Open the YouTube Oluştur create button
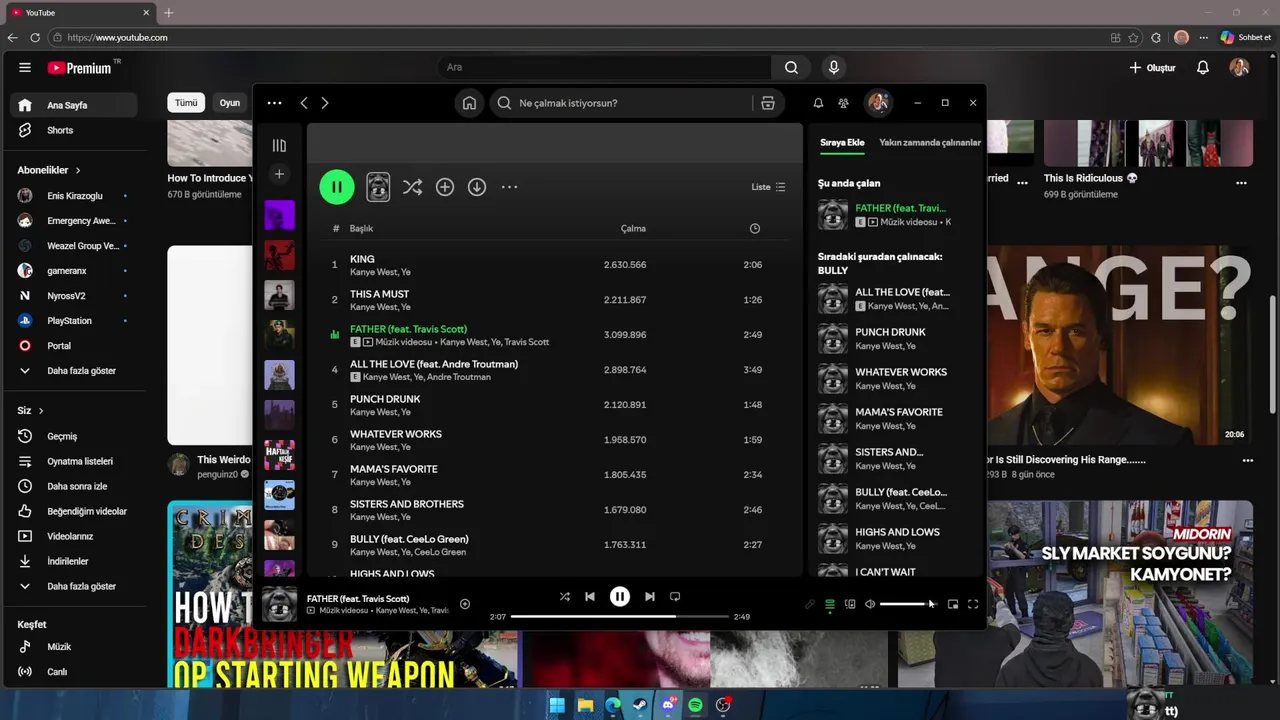 click(x=1152, y=67)
